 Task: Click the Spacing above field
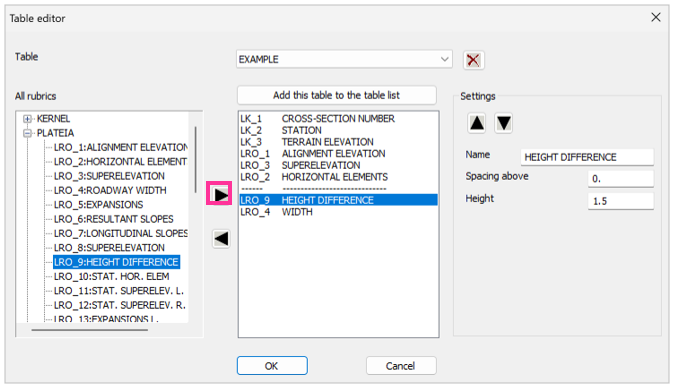point(621,179)
